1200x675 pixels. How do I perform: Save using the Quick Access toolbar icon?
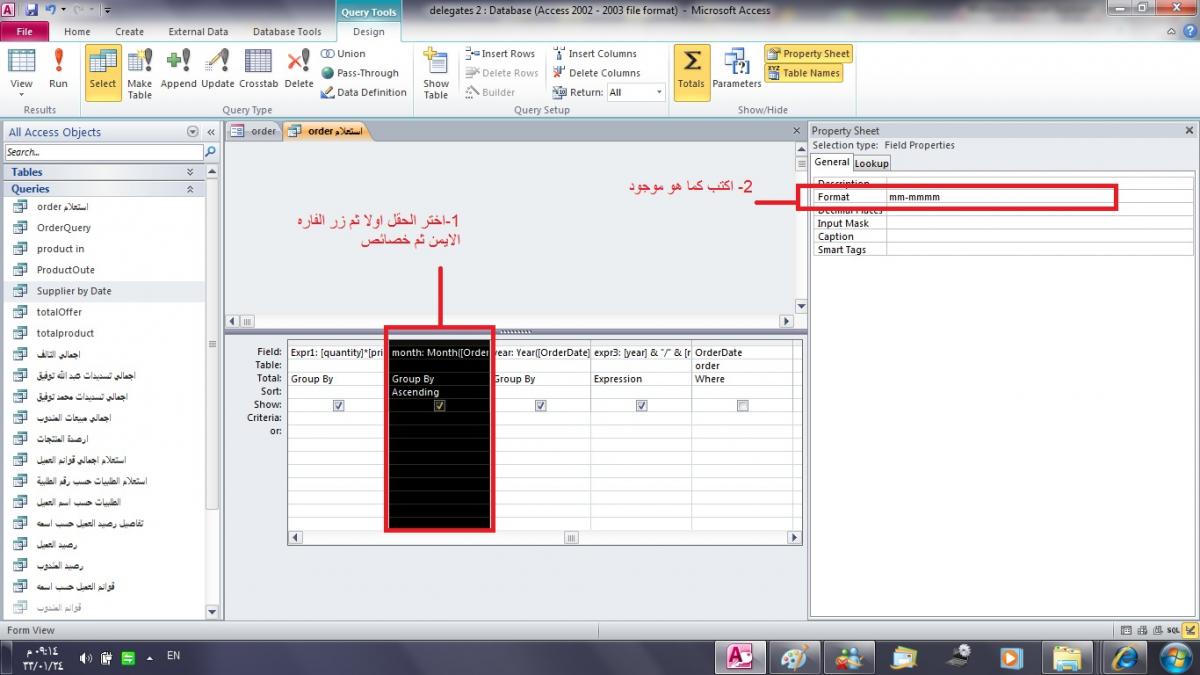click(x=32, y=10)
